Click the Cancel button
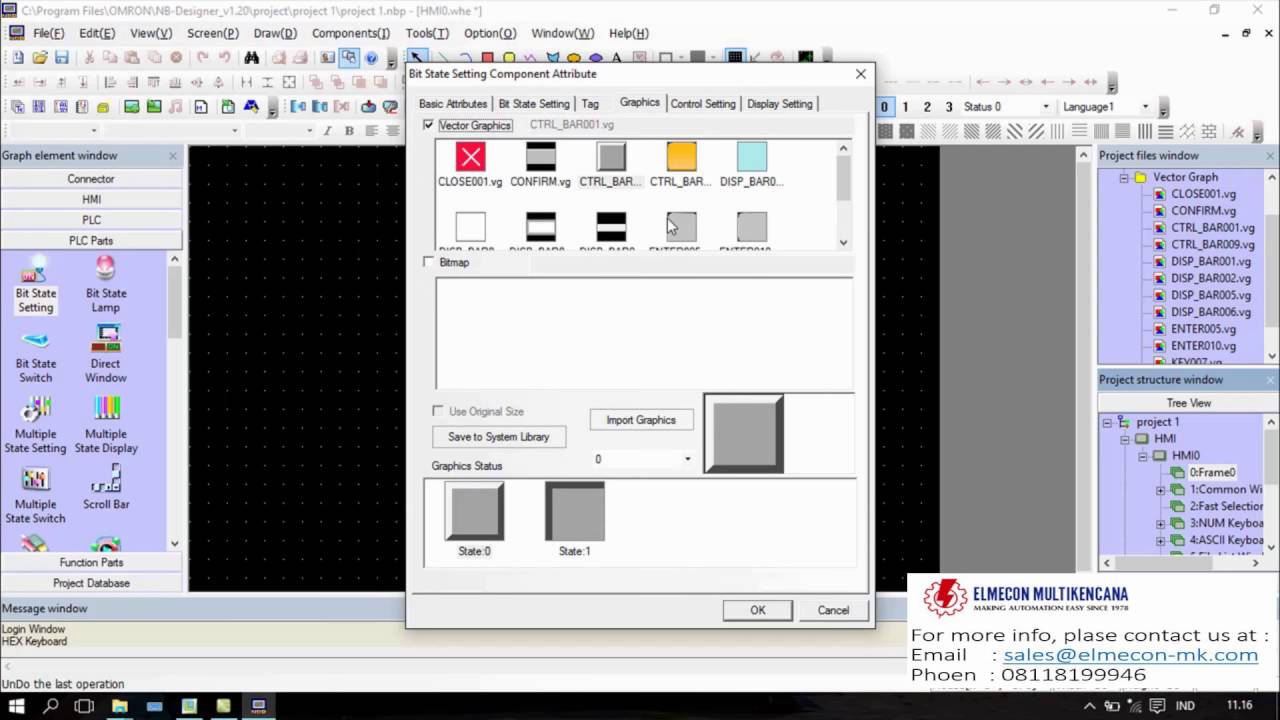The height and width of the screenshot is (720, 1280). click(x=833, y=610)
